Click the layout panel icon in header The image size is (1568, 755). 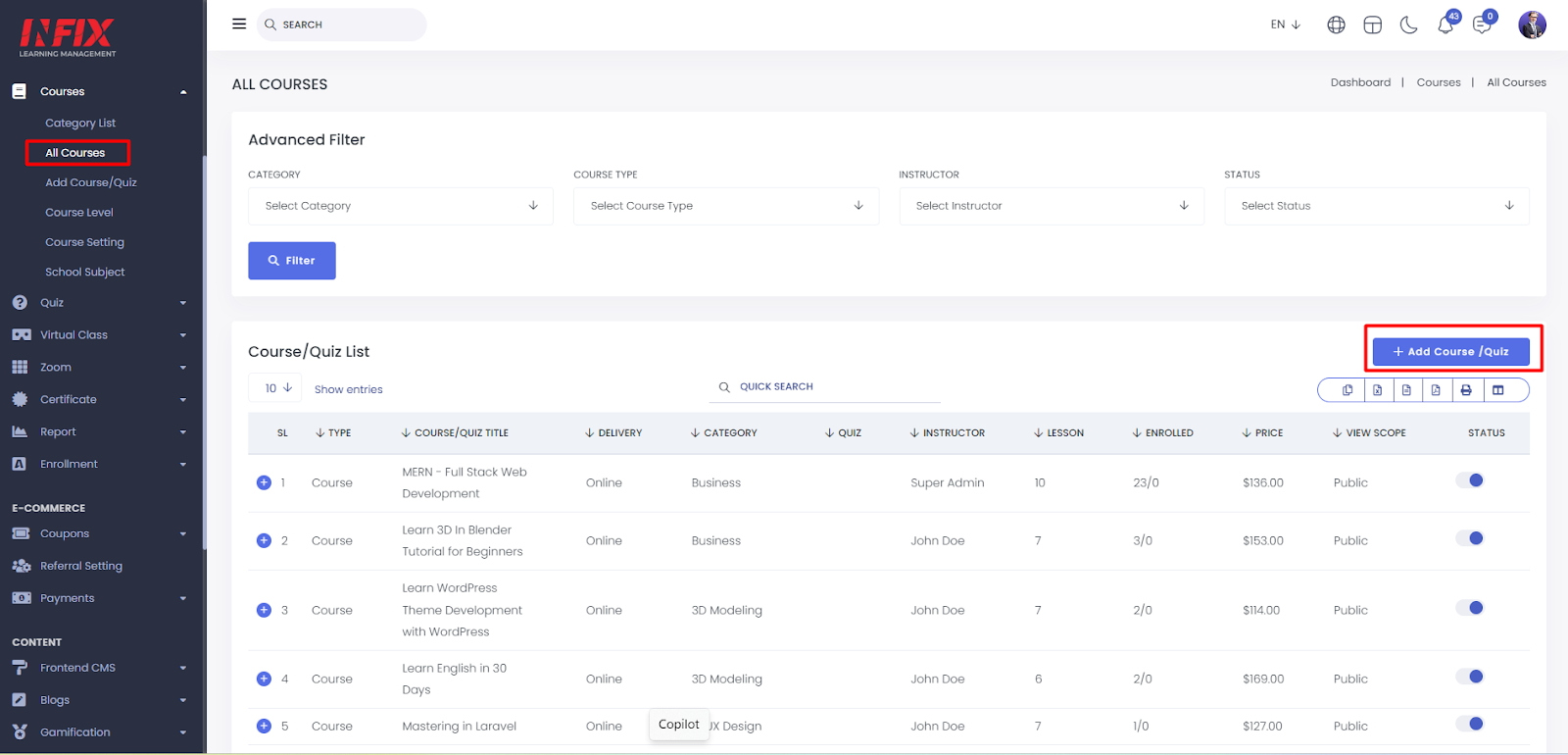click(1372, 25)
